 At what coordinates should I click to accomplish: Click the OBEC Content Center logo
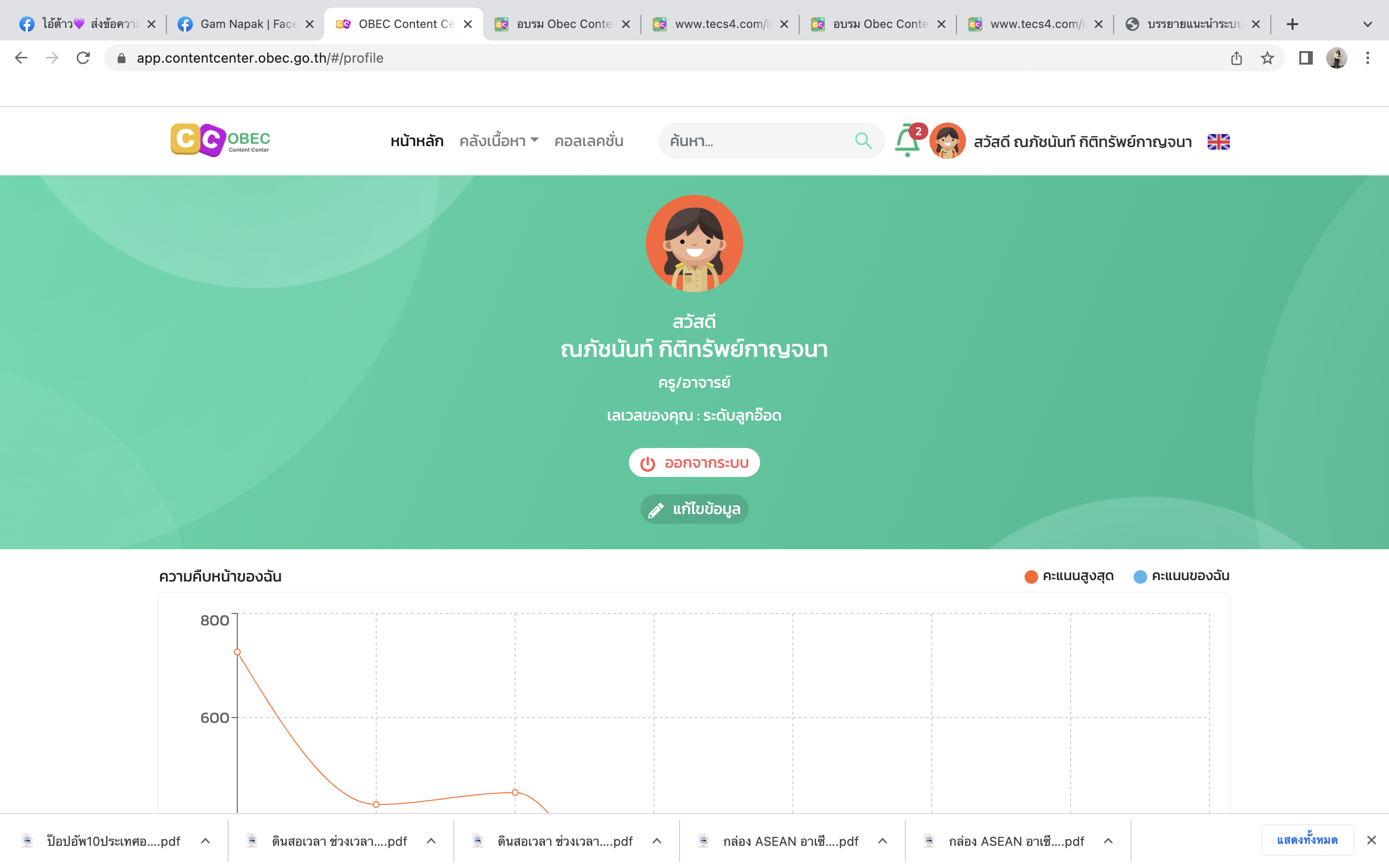tap(220, 140)
